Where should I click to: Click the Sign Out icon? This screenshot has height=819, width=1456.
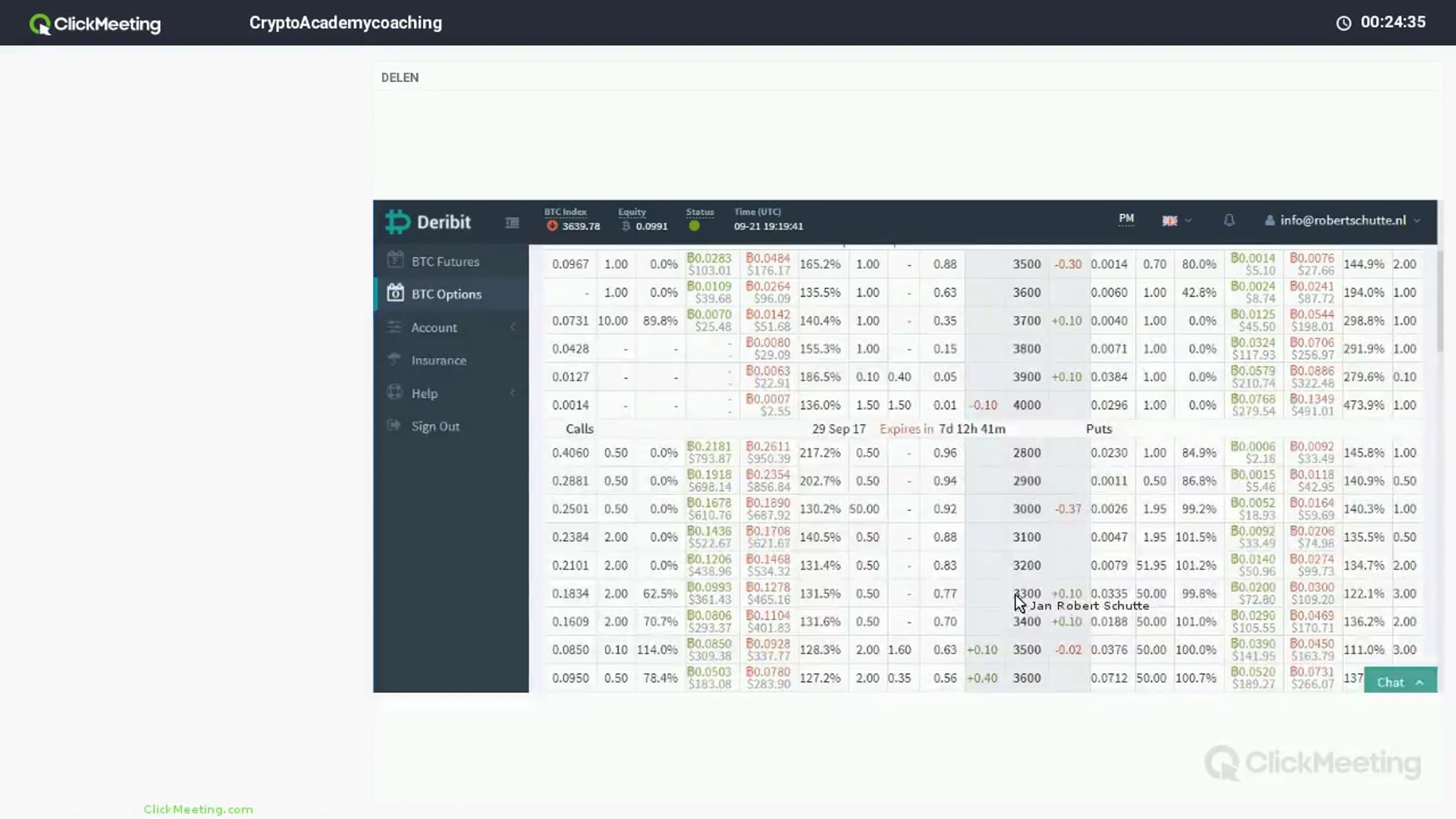click(x=394, y=425)
